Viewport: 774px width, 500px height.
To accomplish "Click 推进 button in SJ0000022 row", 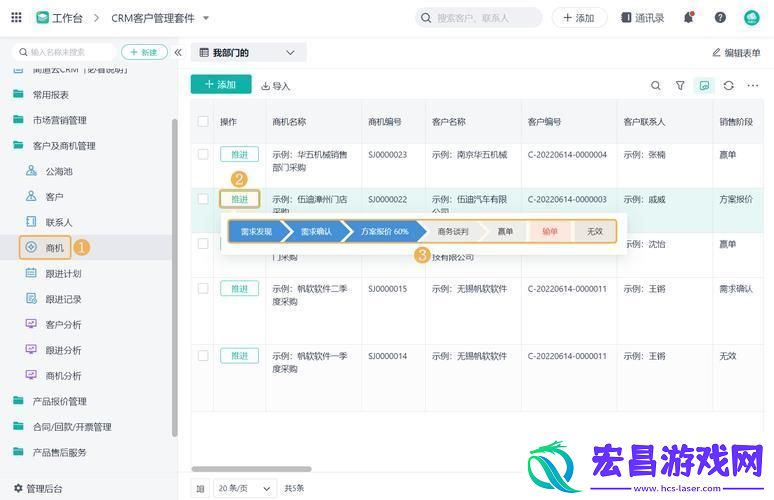I will pyautogui.click(x=239, y=199).
